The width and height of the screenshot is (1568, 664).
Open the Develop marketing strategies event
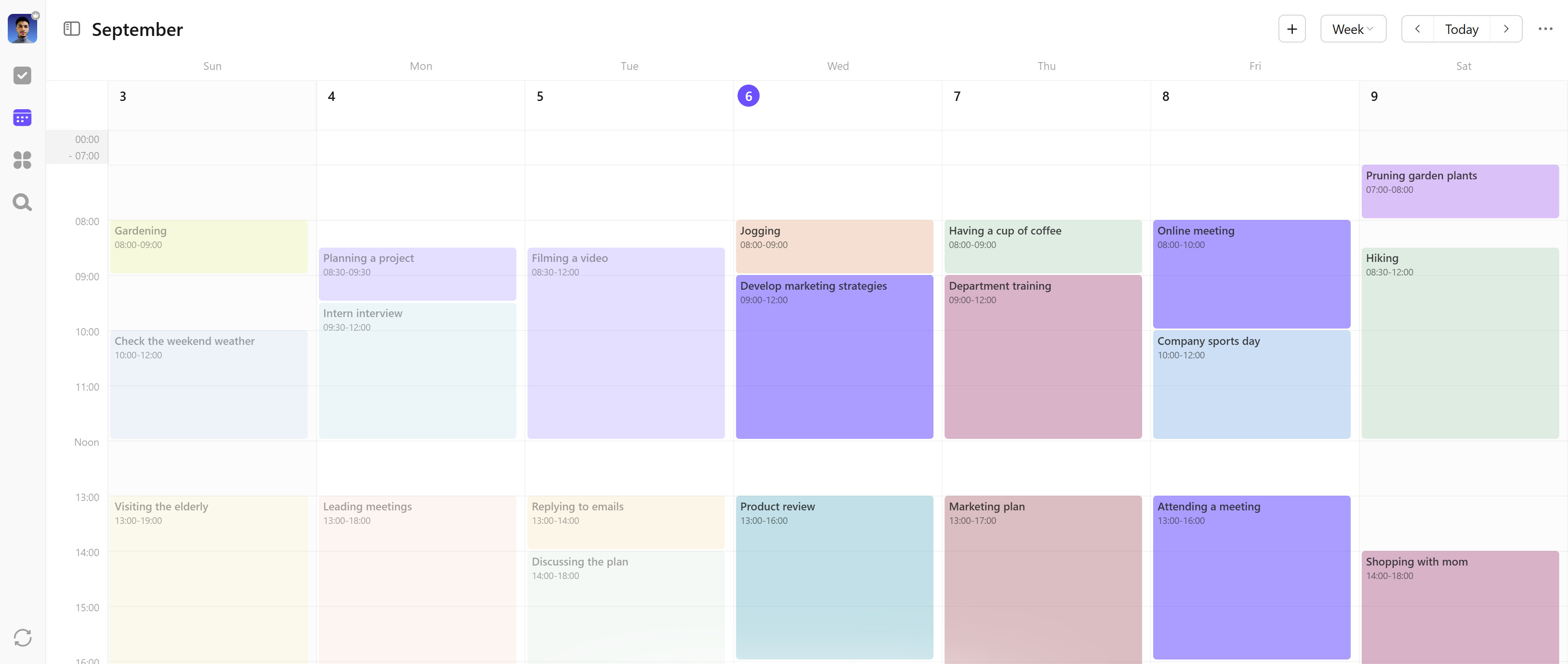pos(834,356)
